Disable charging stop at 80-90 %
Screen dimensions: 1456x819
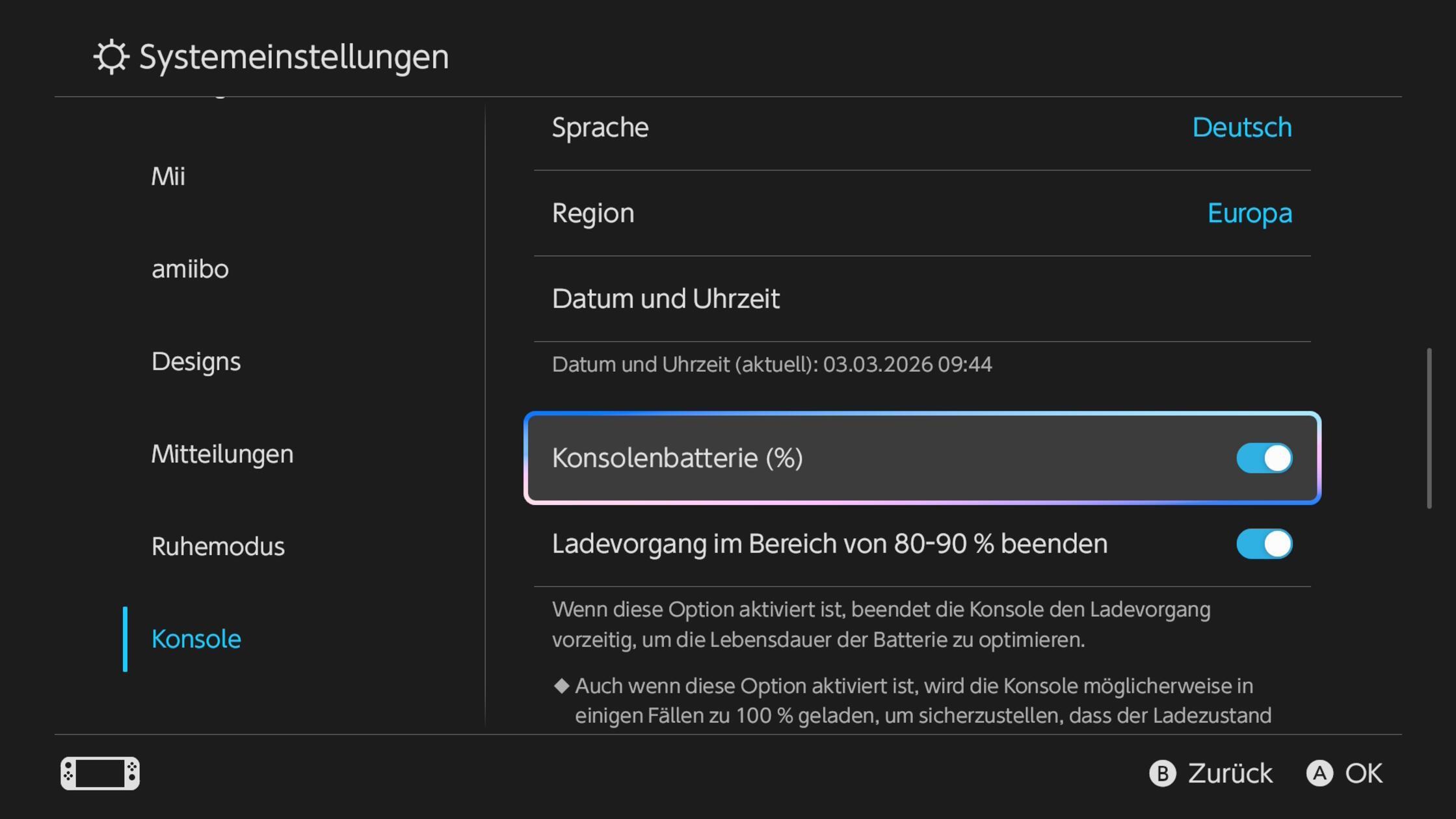(1264, 545)
